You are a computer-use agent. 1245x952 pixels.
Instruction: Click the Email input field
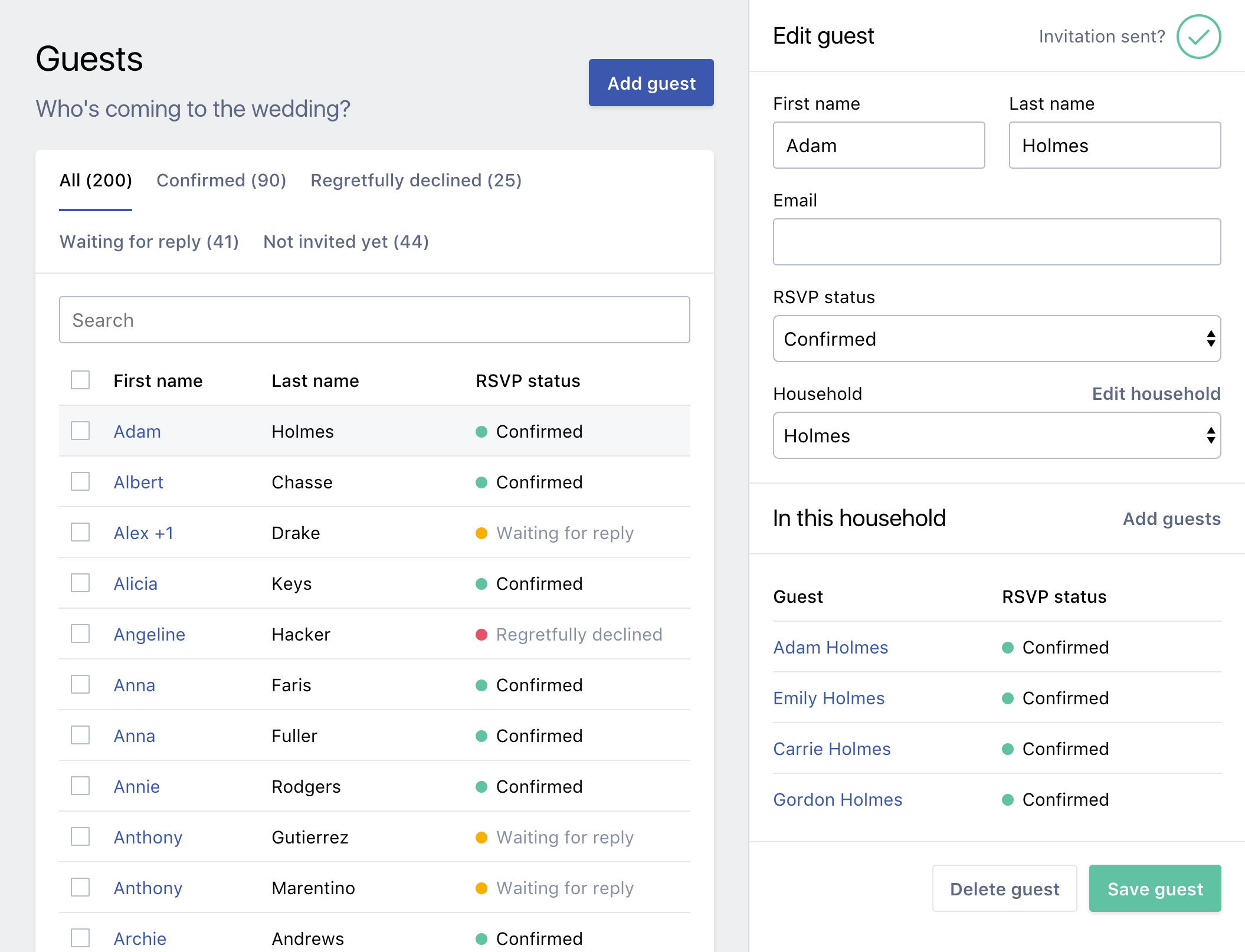(x=996, y=241)
